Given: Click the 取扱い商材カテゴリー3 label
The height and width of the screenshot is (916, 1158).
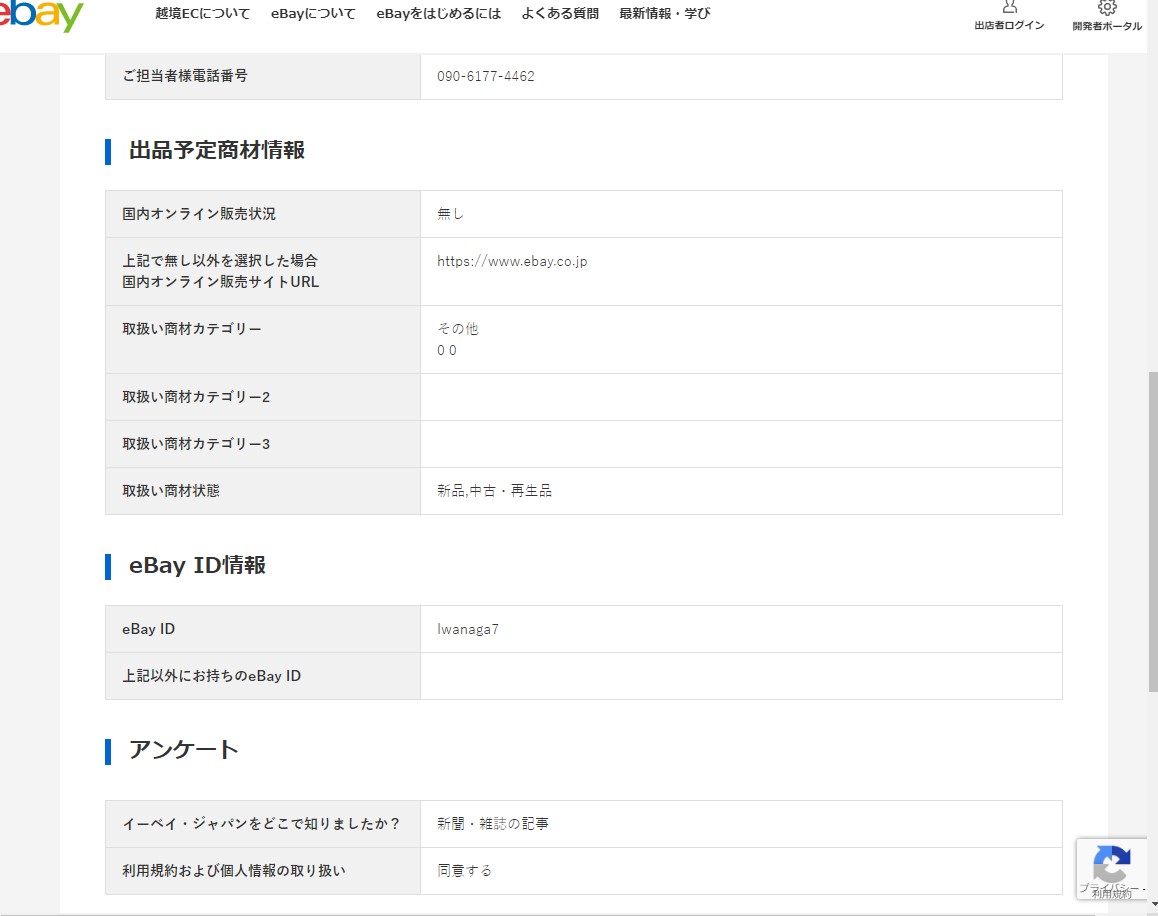Looking at the screenshot, I should click(196, 443).
